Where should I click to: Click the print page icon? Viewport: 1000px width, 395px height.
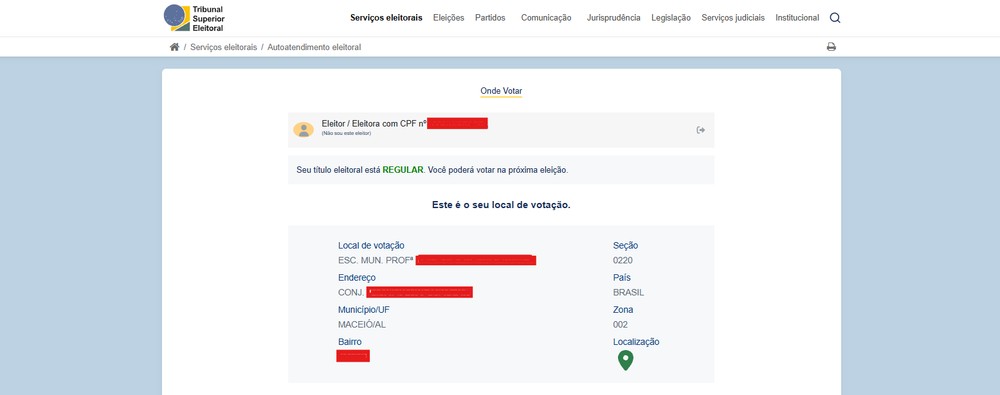click(831, 47)
